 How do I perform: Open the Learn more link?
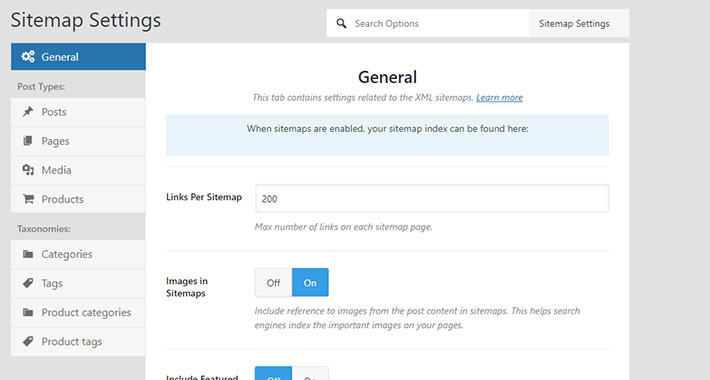499,97
